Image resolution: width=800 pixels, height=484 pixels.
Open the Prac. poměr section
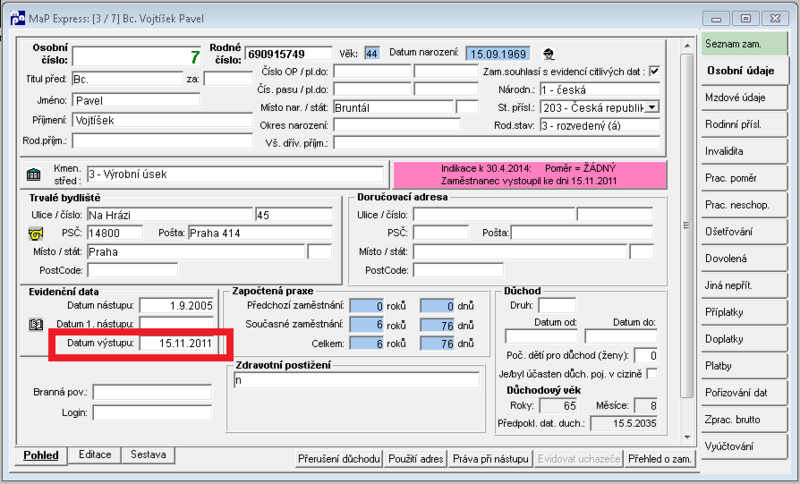point(744,178)
